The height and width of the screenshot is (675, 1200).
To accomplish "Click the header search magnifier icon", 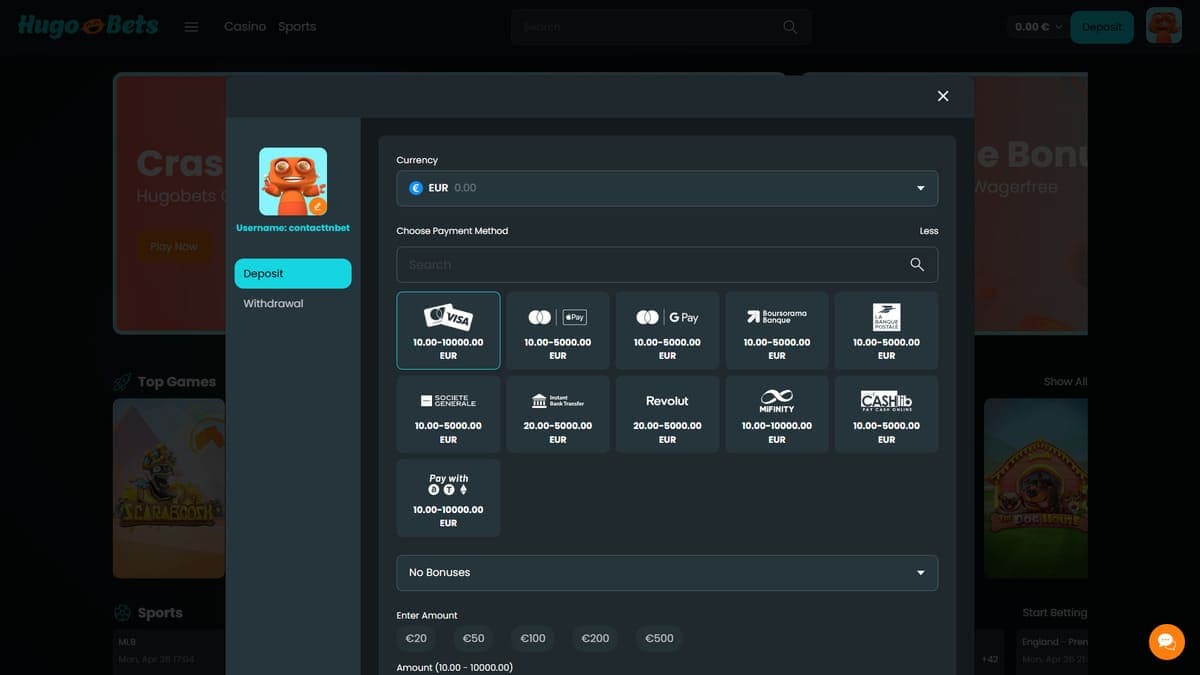I will click(x=790, y=27).
